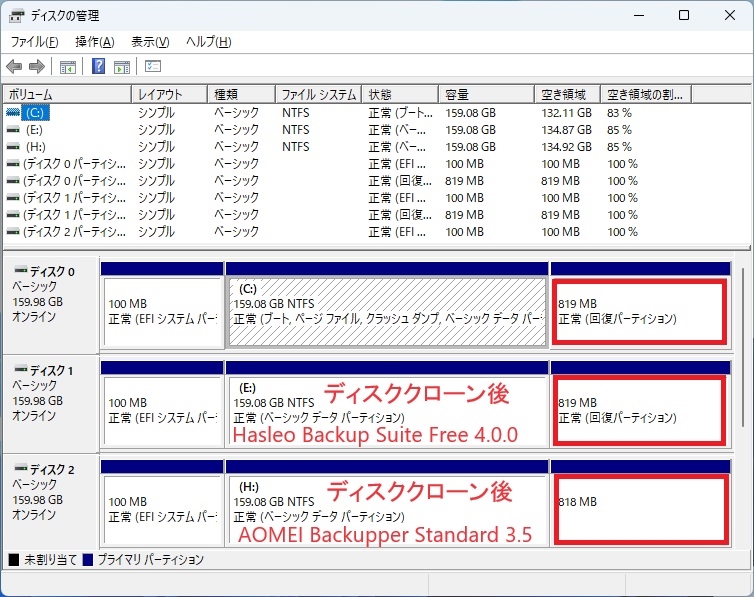Screen dimensions: 754x597
Task: Open the ヘルプ(H) menu
Action: click(x=209, y=42)
